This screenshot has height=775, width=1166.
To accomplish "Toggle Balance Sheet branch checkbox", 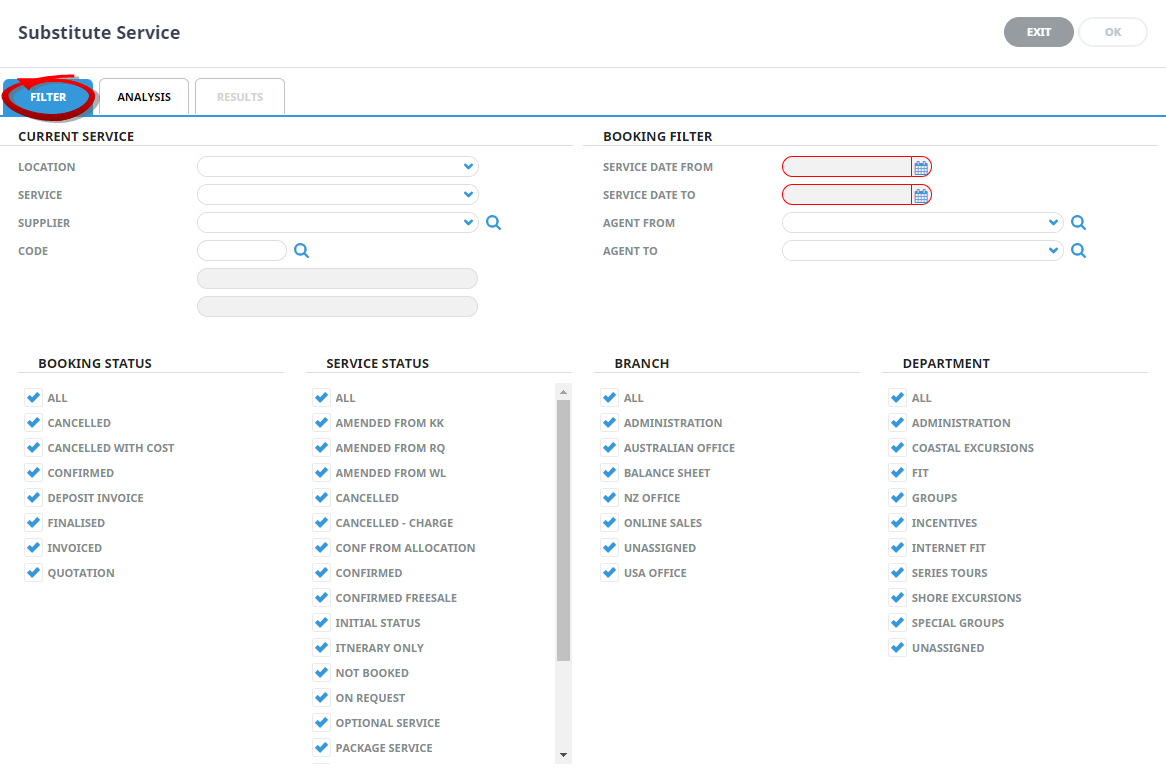I will [x=609, y=472].
